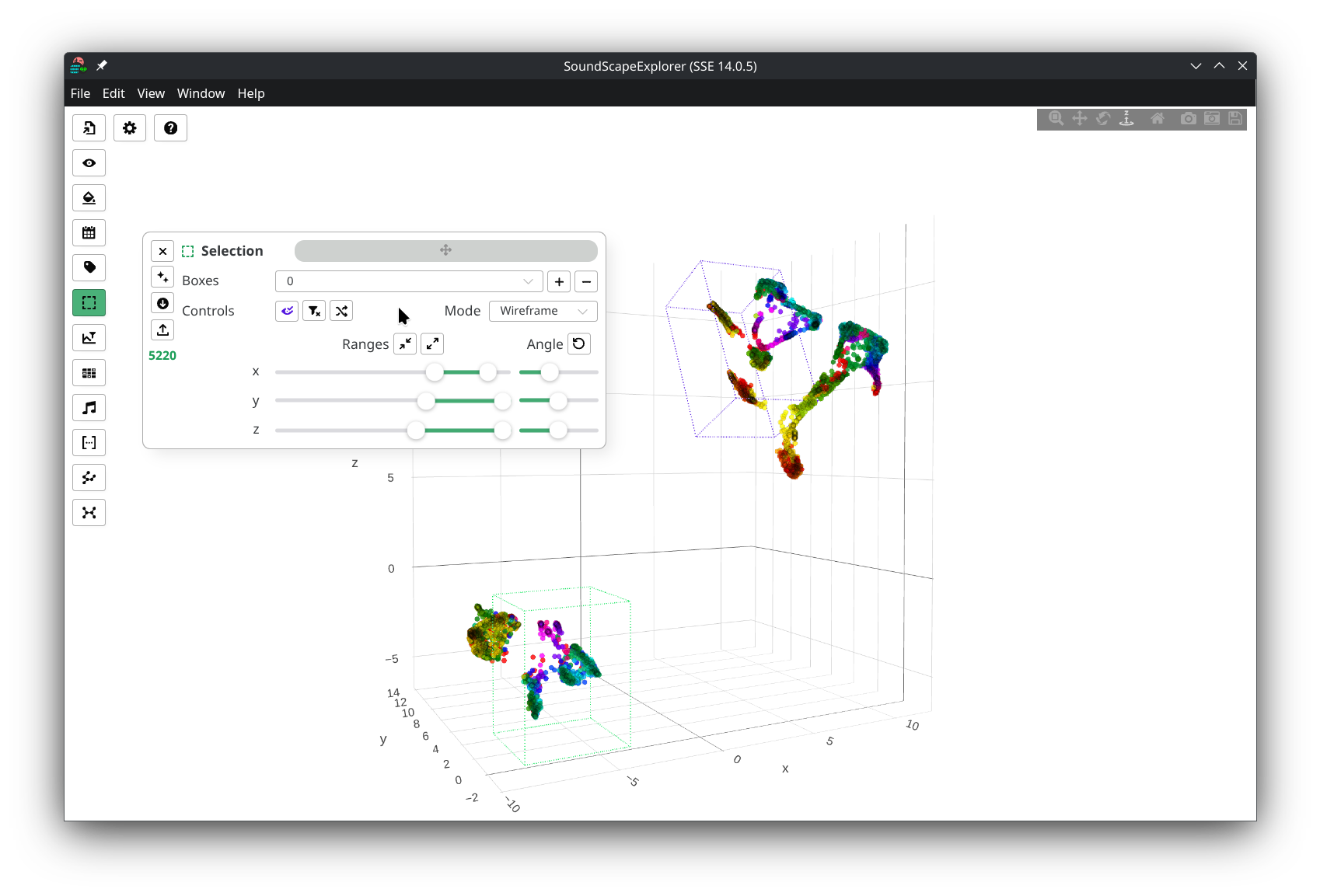Click the clear filter icon in Controls
The height and width of the screenshot is (896, 1320).
coord(314,311)
